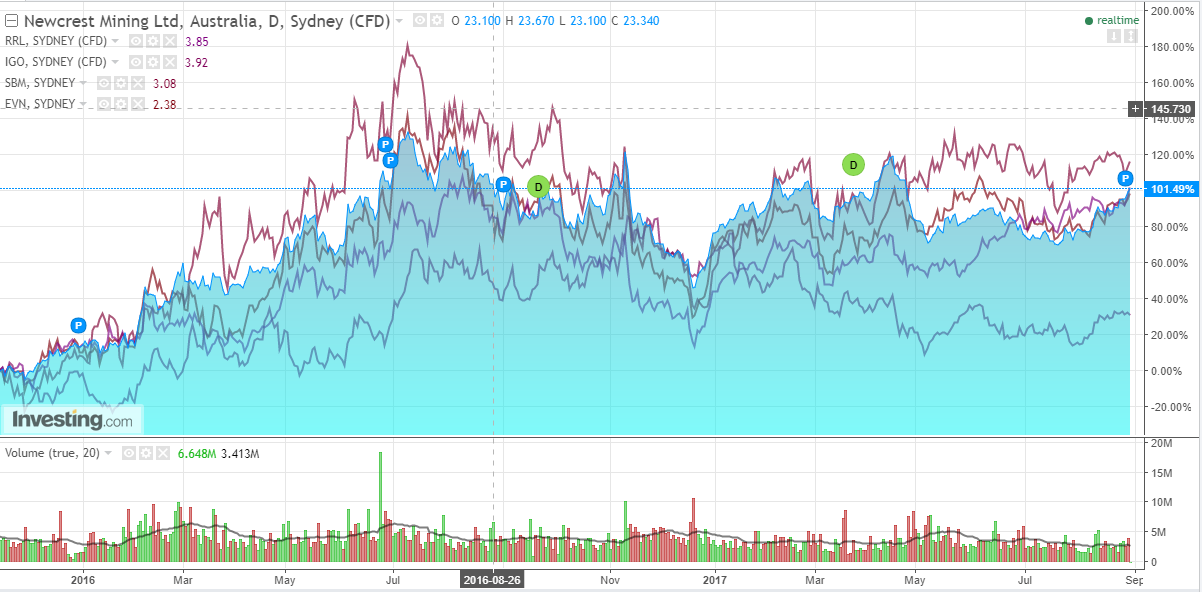Click the green D marker near September 2016
This screenshot has width=1202, height=592.
[538, 186]
